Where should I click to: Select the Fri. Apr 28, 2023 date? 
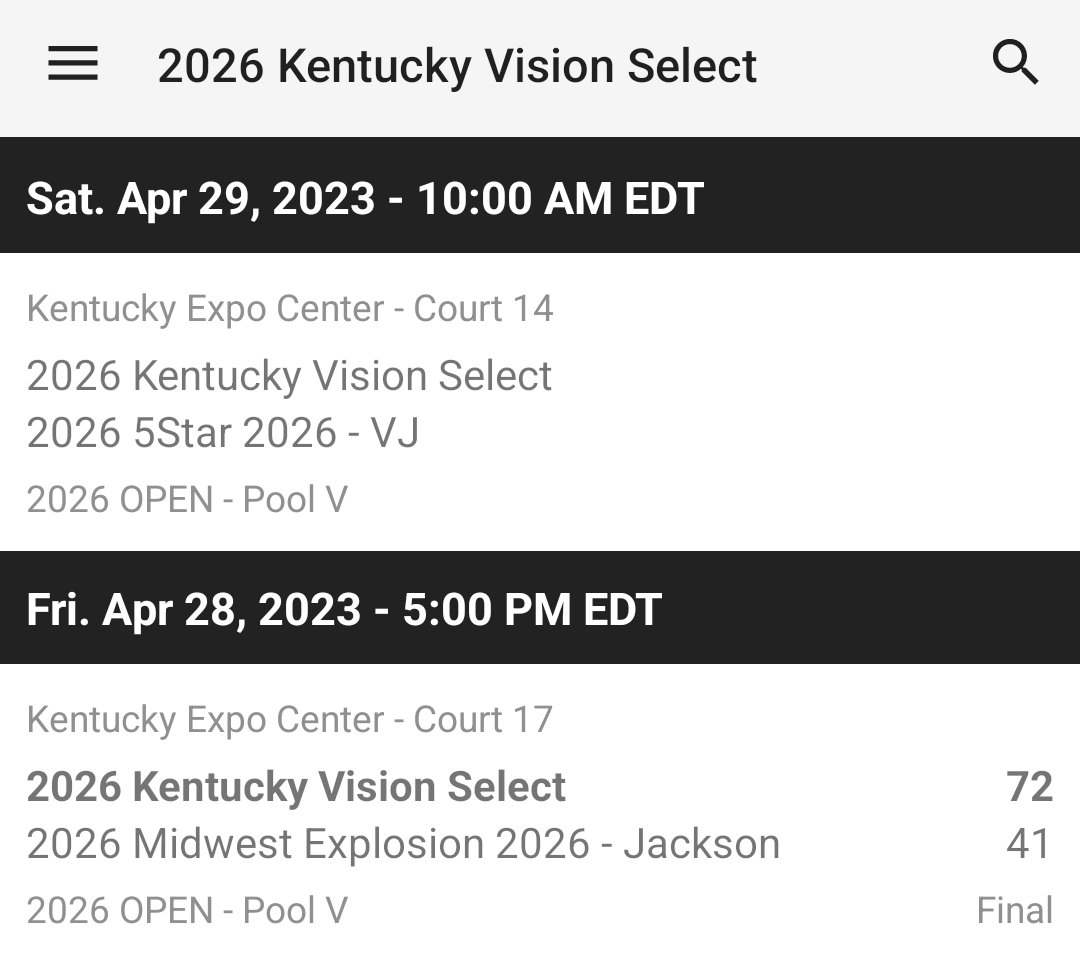tap(193, 609)
